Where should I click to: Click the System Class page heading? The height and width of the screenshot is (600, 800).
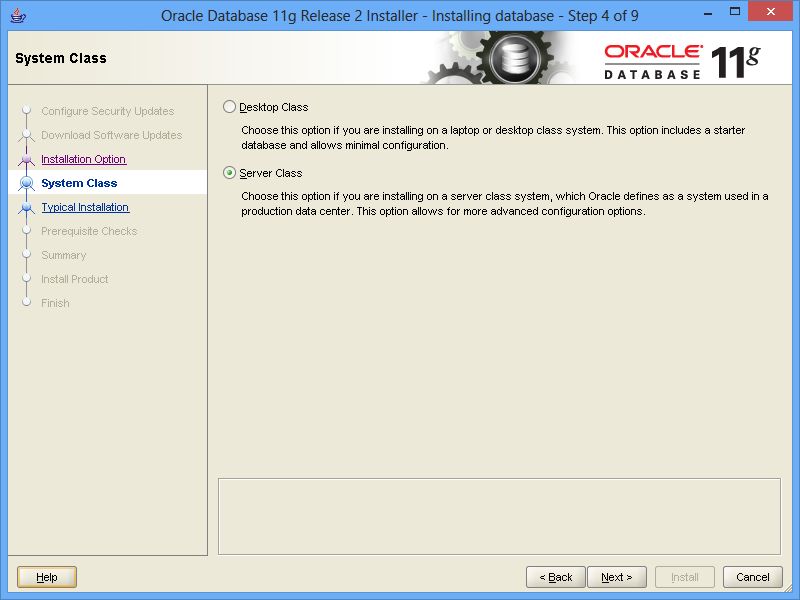click(x=61, y=58)
